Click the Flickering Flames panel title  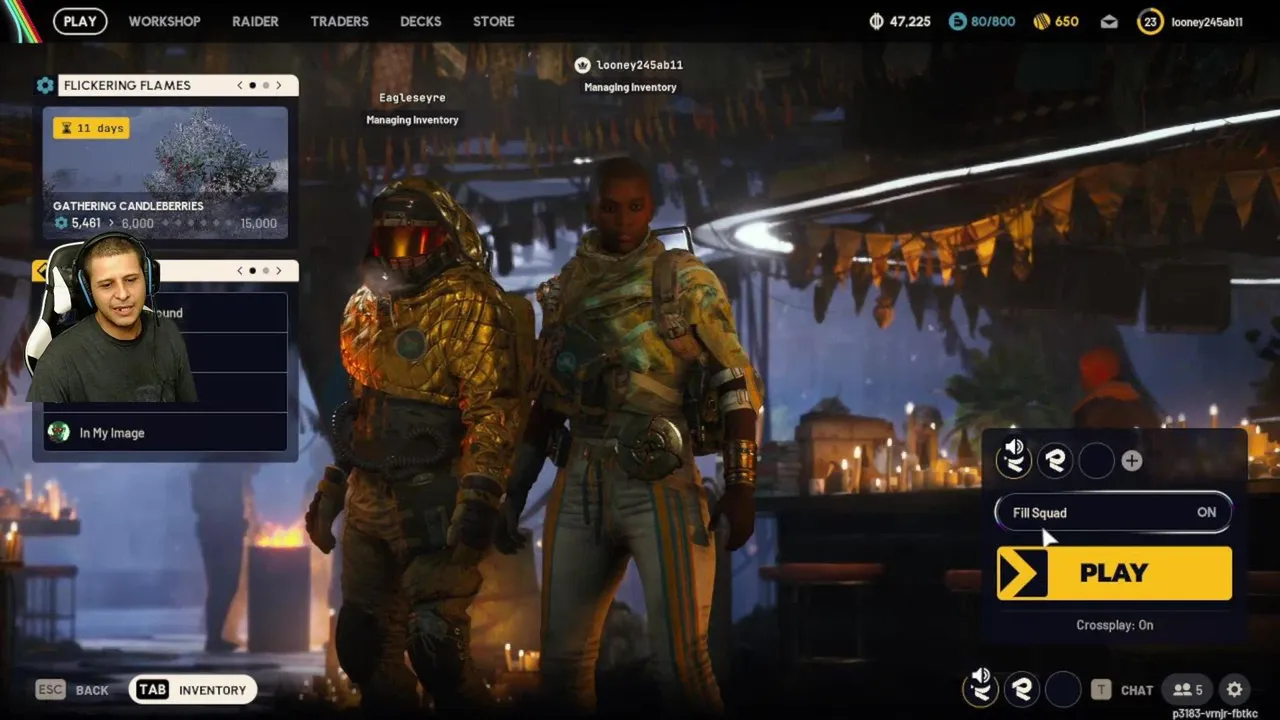click(127, 85)
